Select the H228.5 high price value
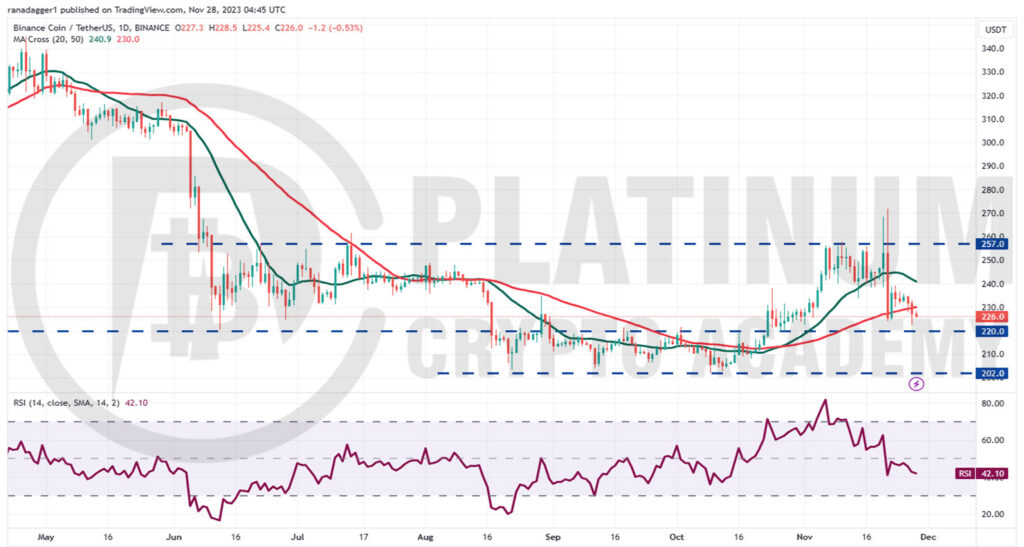 [x=223, y=28]
